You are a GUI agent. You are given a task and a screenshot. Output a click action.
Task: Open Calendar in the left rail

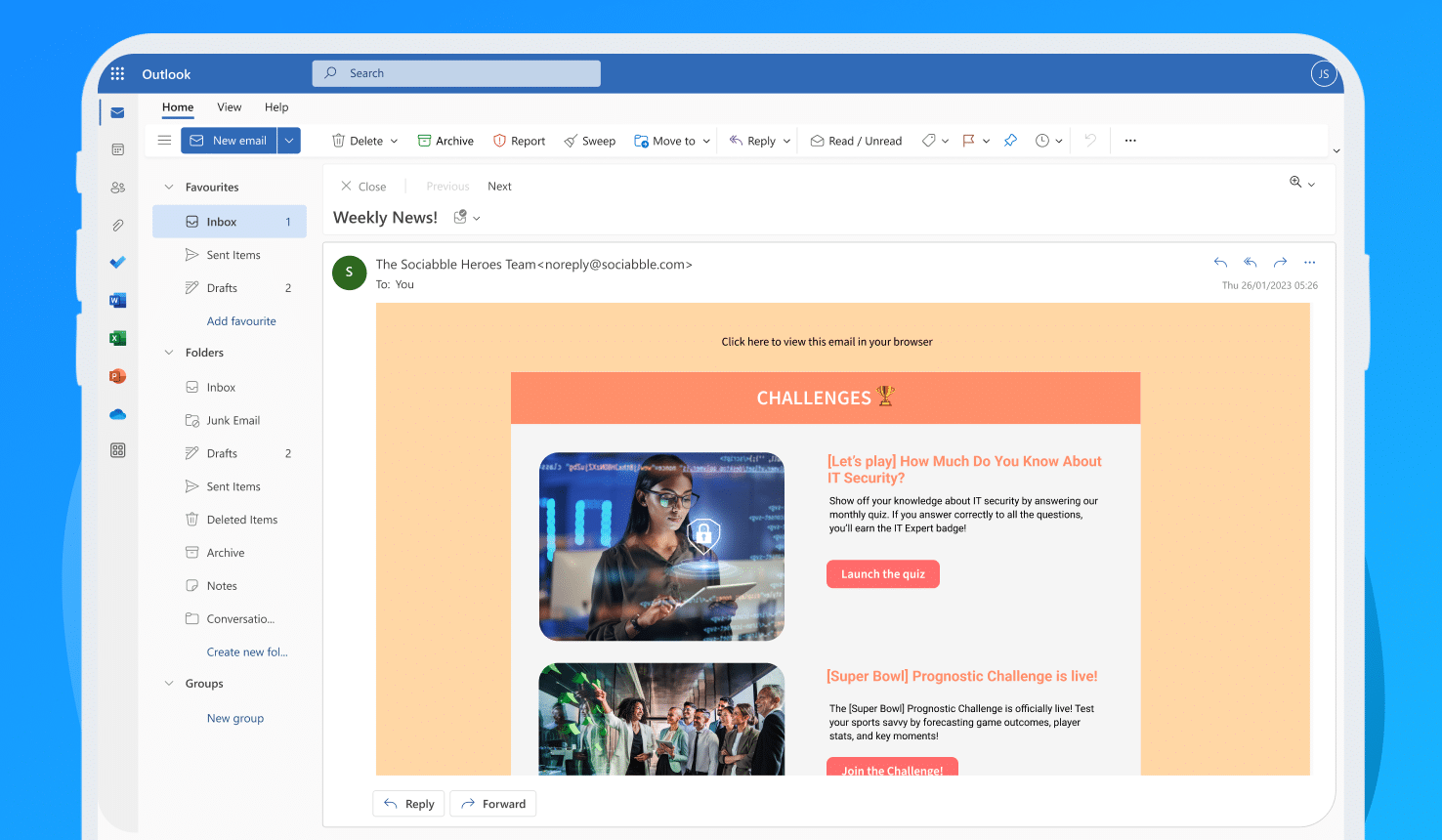117,149
